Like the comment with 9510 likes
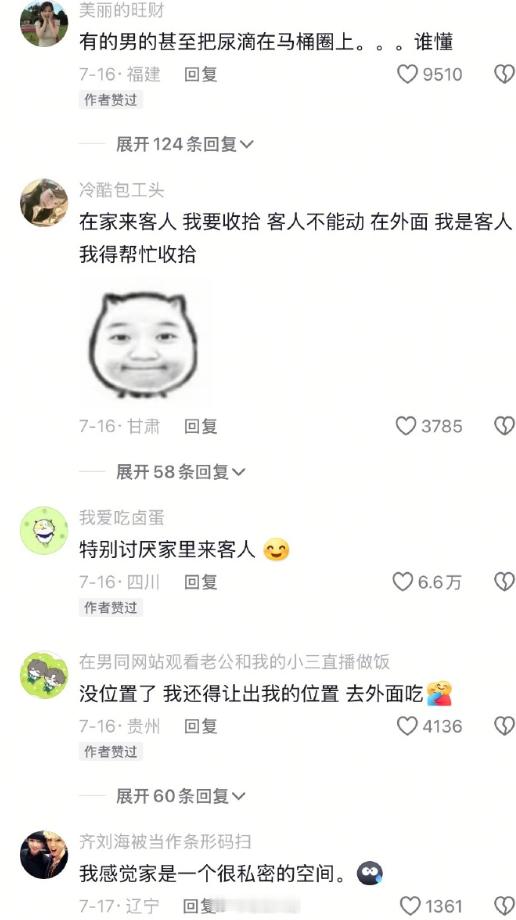 407,74
